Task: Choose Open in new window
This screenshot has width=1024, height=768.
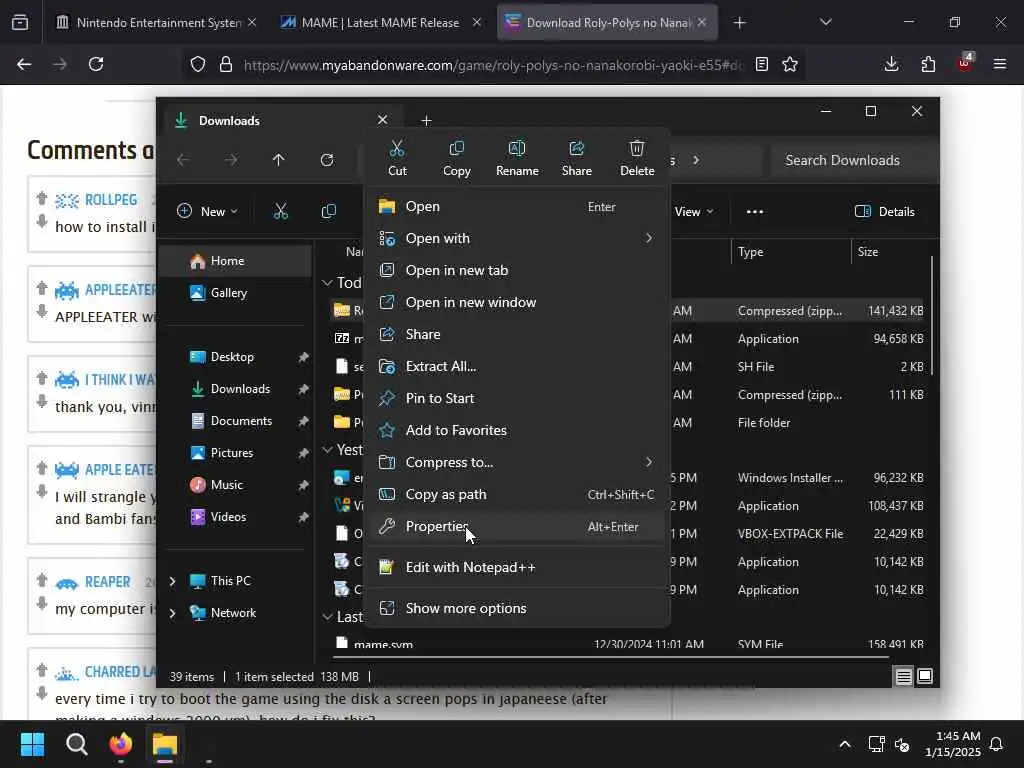Action: (517, 302)
